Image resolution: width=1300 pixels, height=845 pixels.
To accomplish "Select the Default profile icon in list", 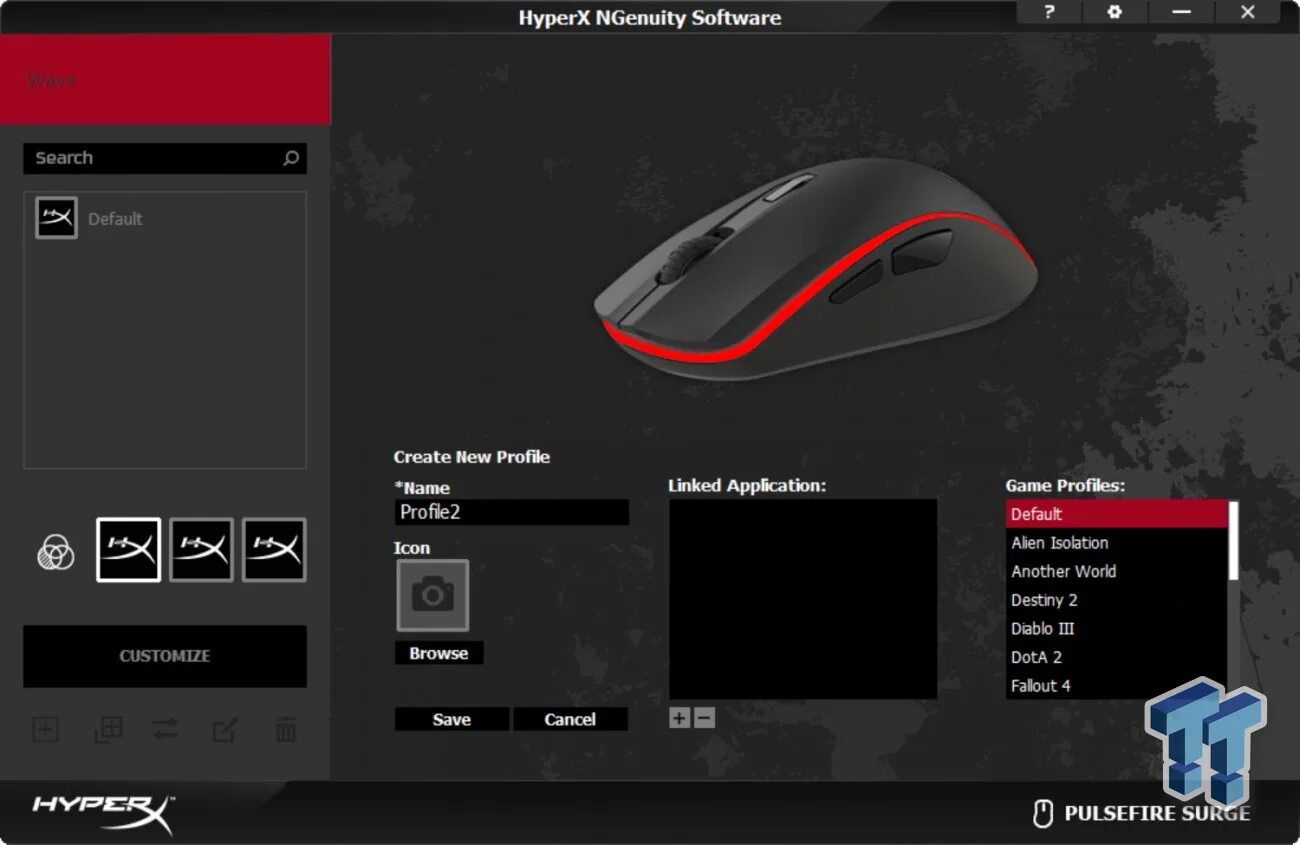I will 56,217.
